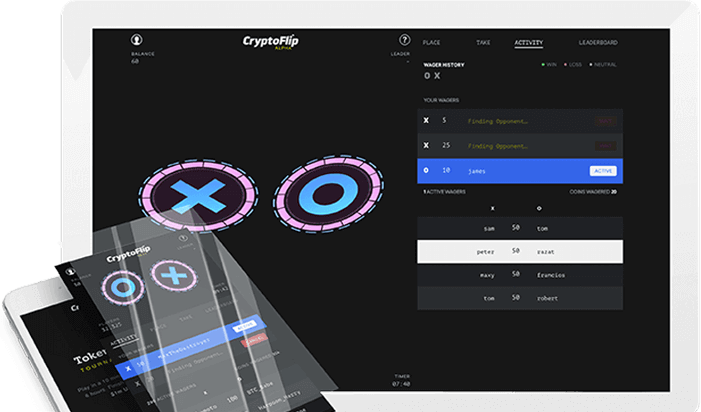Open the help question mark icon
This screenshot has height=412, width=701.
pos(404,39)
